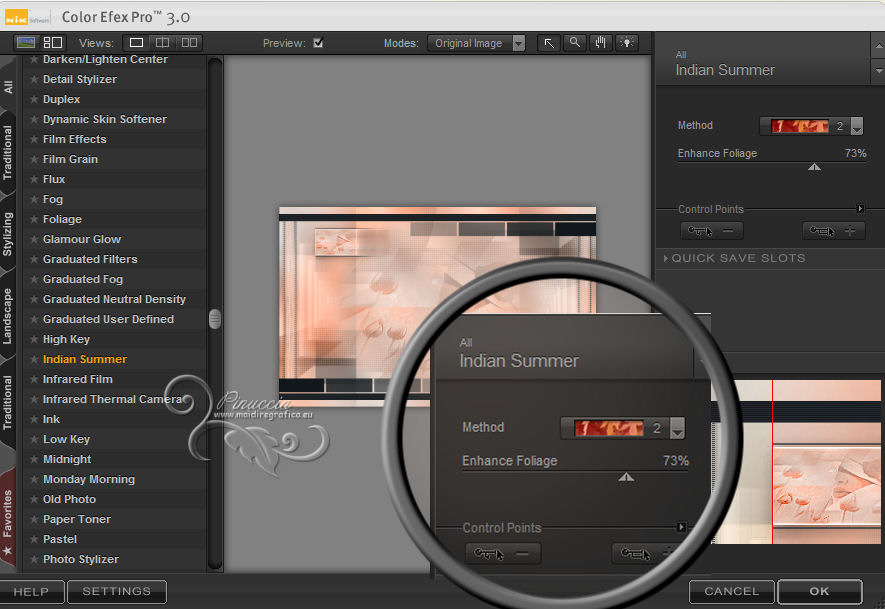Click the Enhance Foliage slider handle
The height and width of the screenshot is (609, 885).
[x=814, y=167]
